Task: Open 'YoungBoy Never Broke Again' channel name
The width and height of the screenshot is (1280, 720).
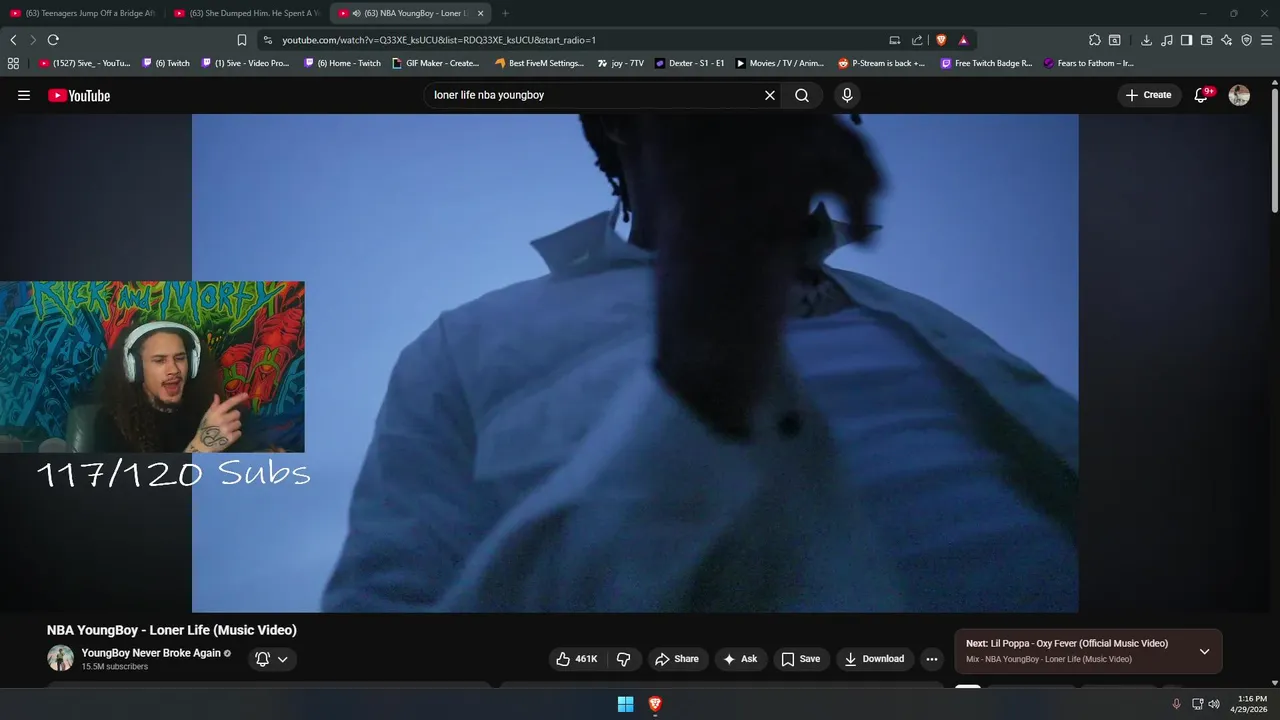Action: (x=151, y=653)
